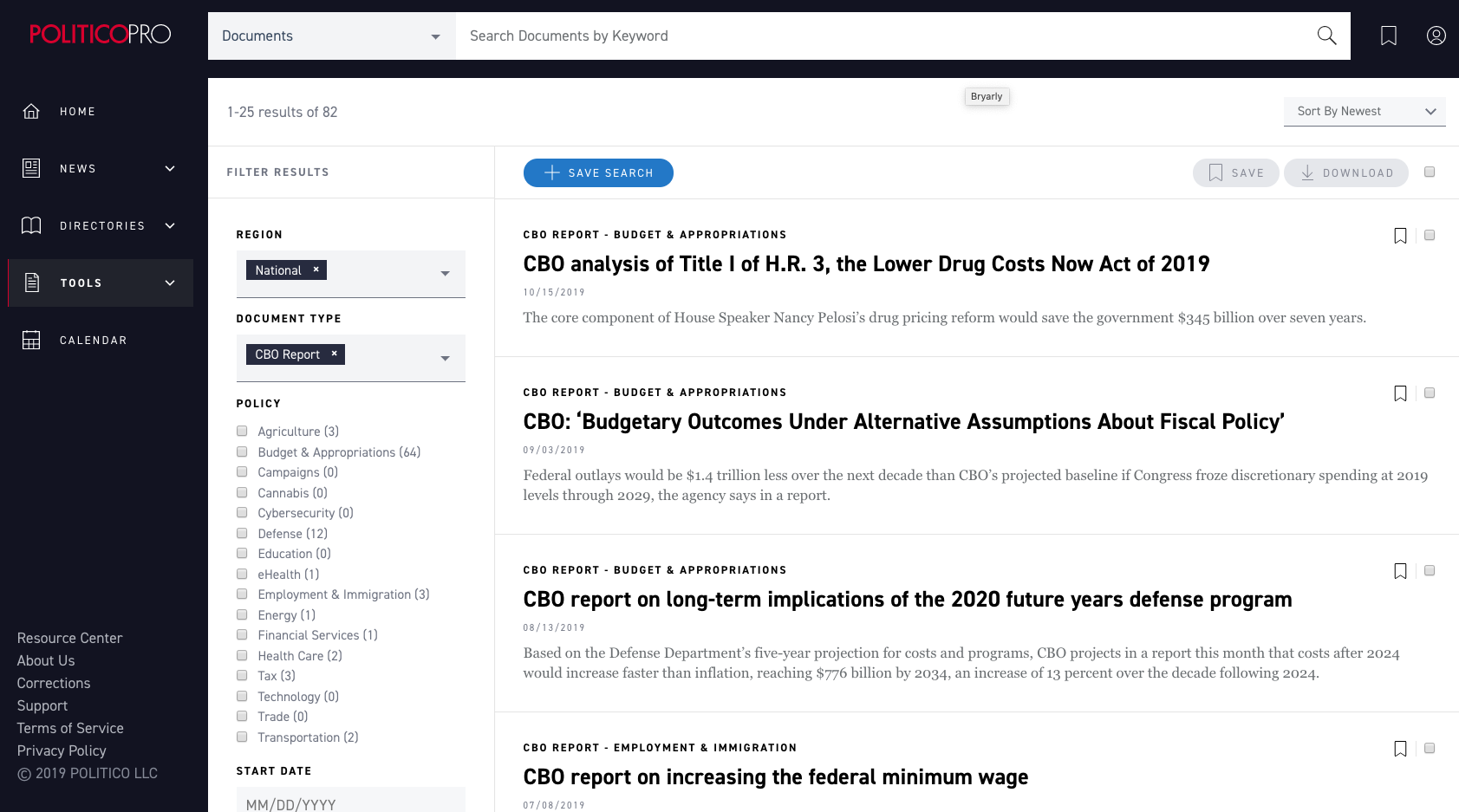Open the federal minimum wage report title

pyautogui.click(x=776, y=777)
